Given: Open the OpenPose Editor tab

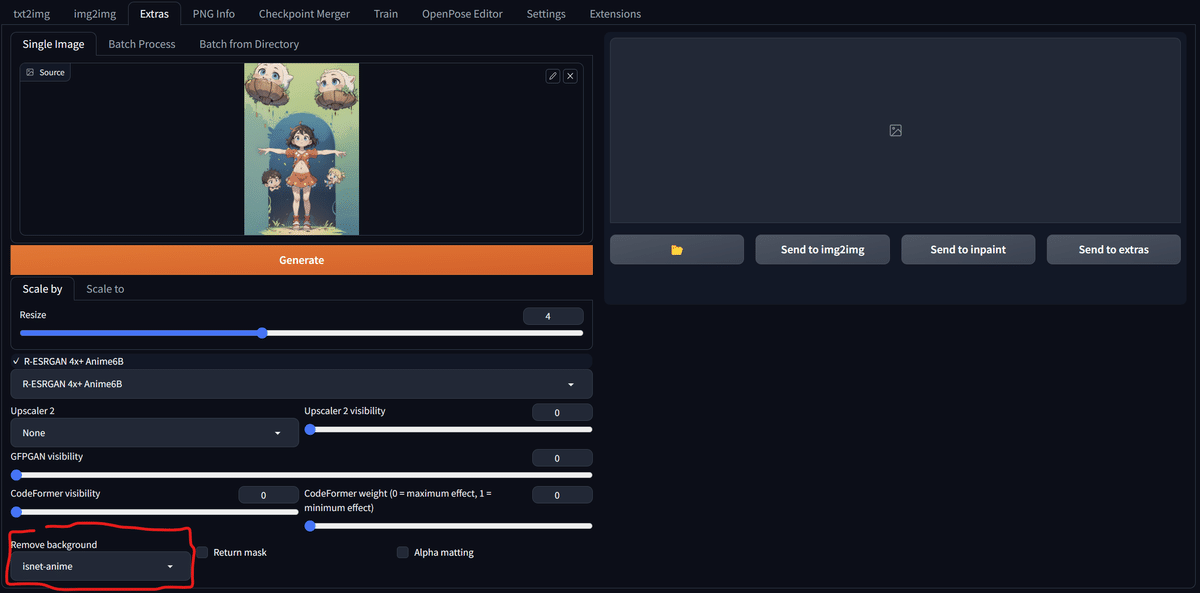Looking at the screenshot, I should click(462, 14).
